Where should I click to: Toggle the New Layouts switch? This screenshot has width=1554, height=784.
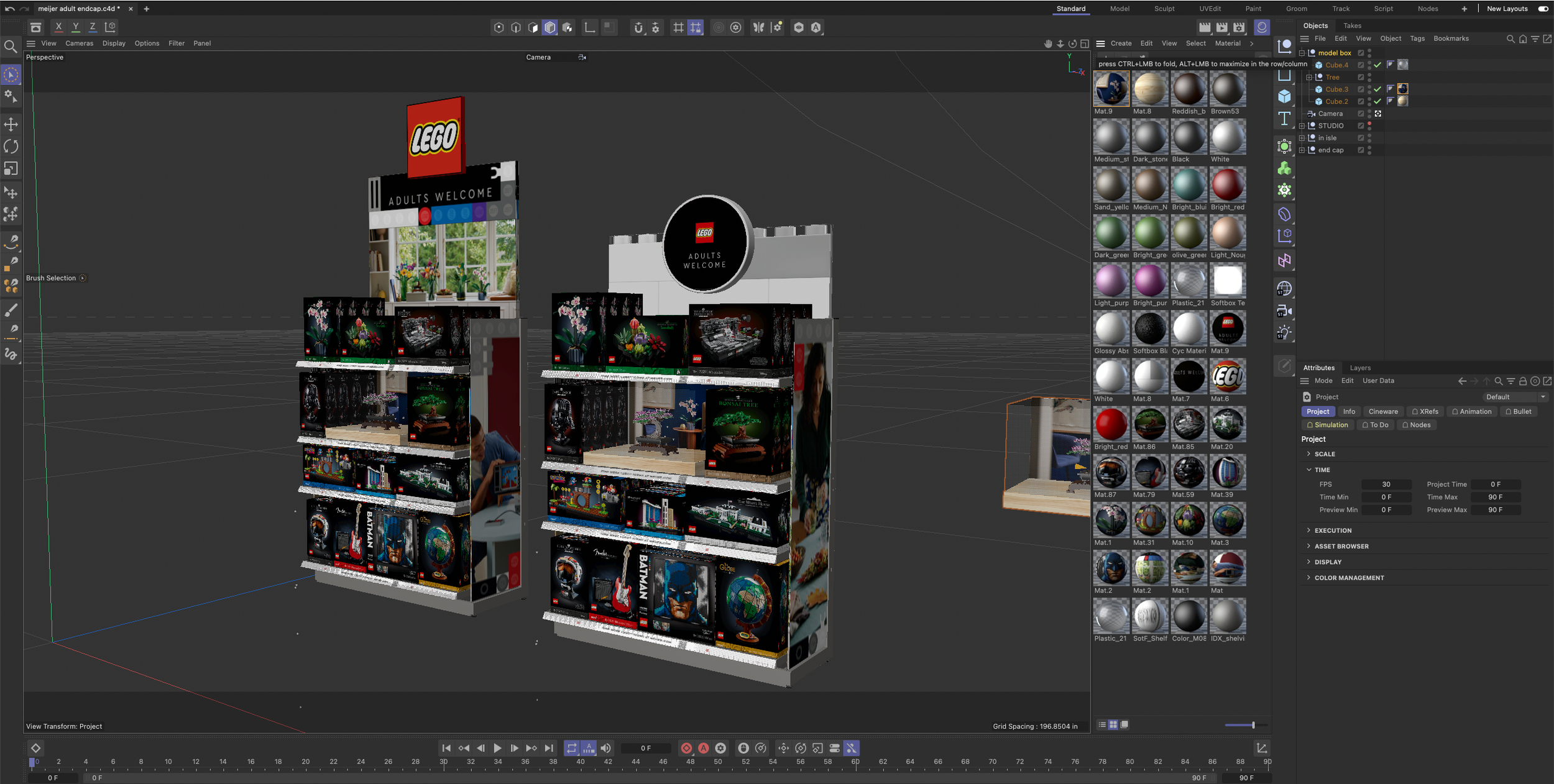click(x=1543, y=9)
